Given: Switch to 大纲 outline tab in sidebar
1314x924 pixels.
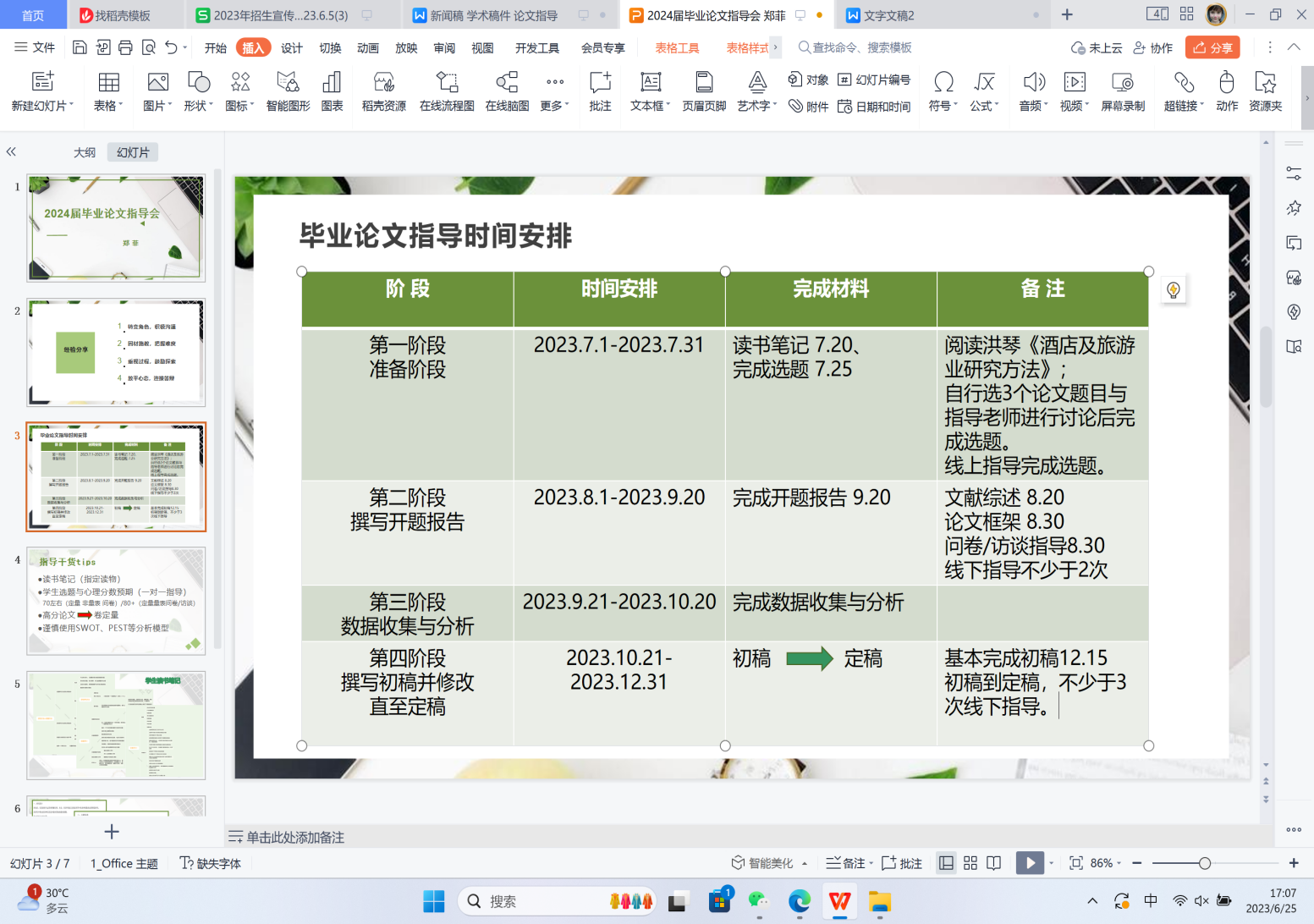Looking at the screenshot, I should [85, 152].
